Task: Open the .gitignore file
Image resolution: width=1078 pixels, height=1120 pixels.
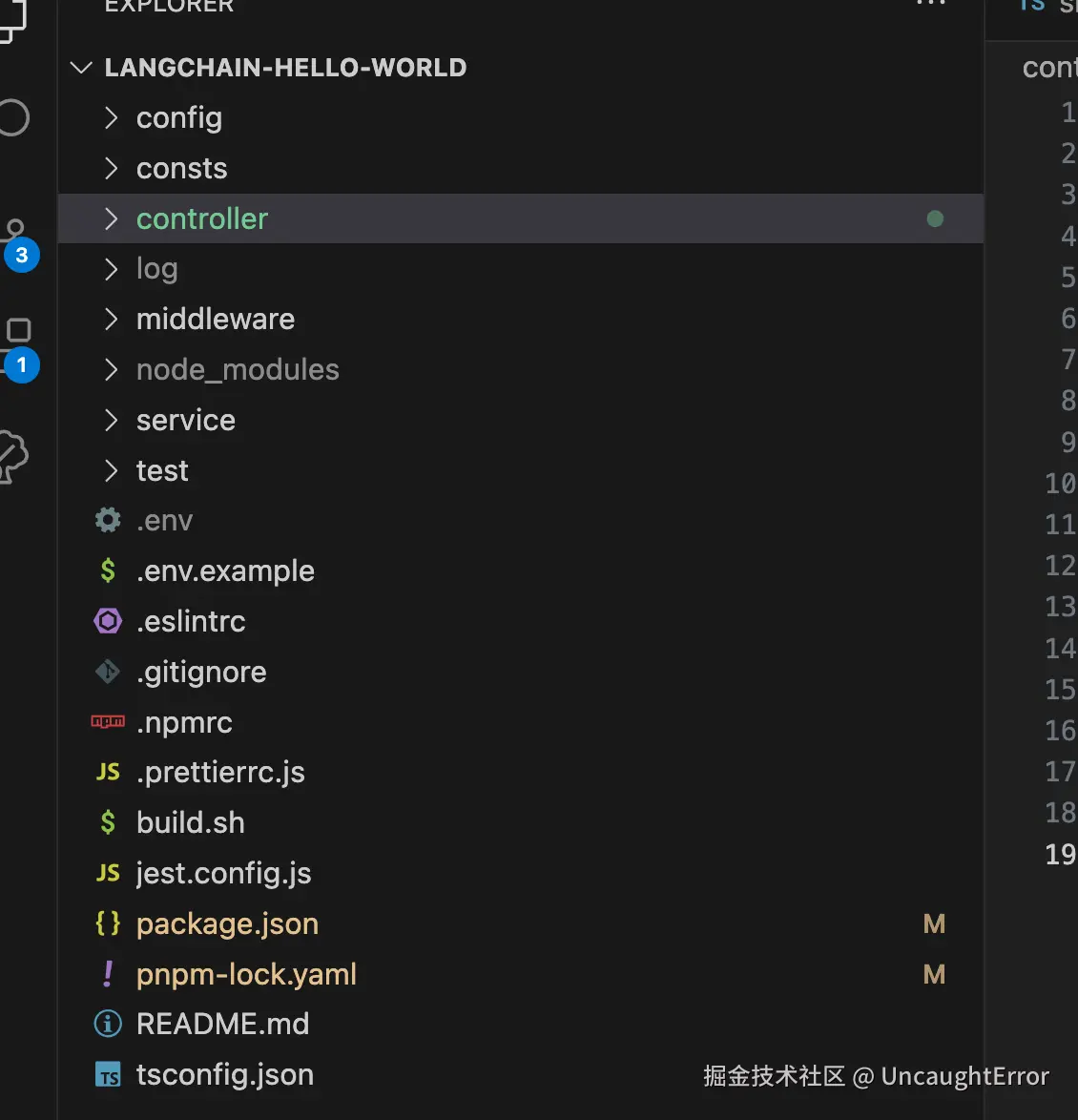Action: click(x=201, y=672)
